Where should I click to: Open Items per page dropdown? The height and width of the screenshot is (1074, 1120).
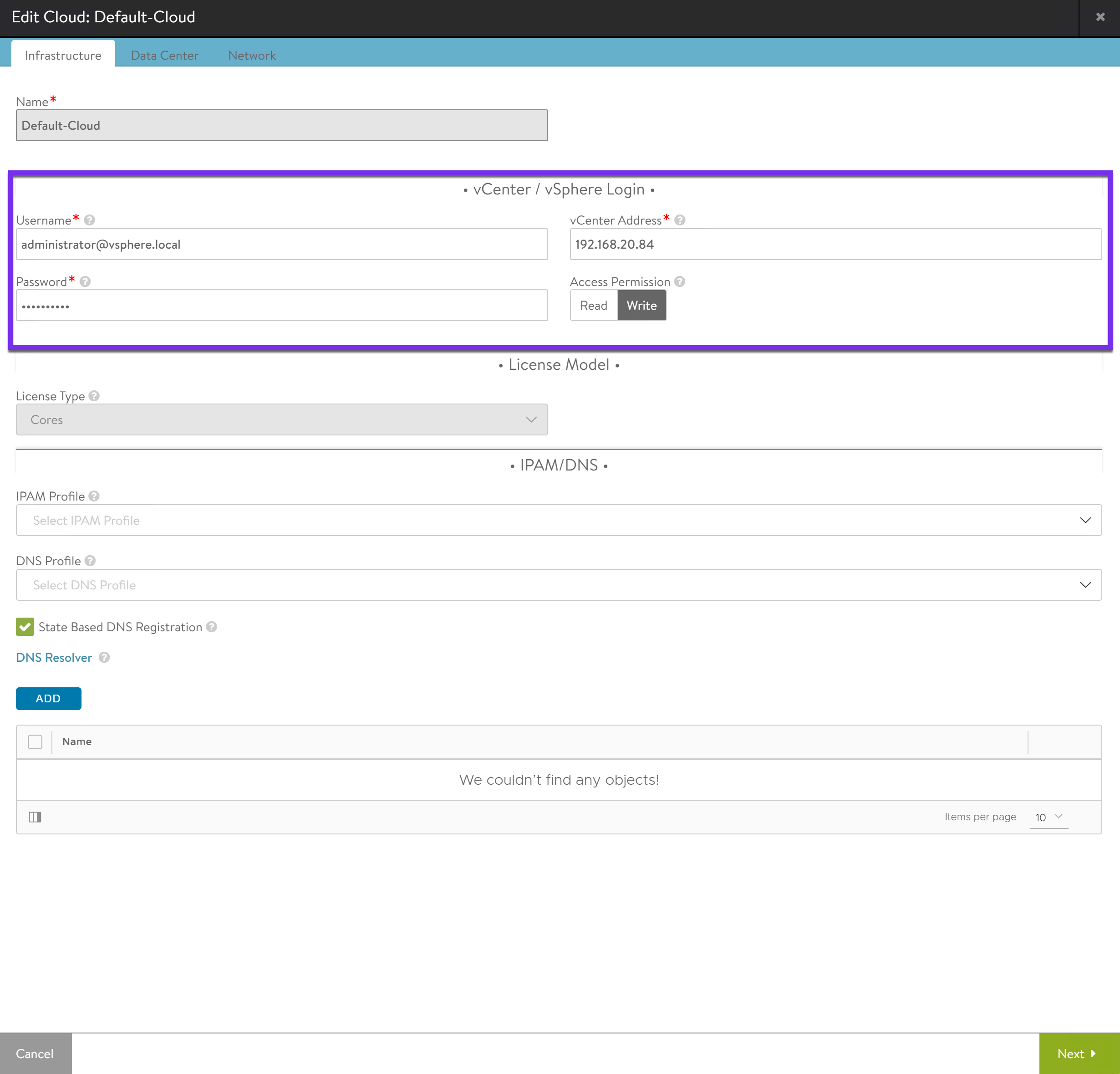1049,818
